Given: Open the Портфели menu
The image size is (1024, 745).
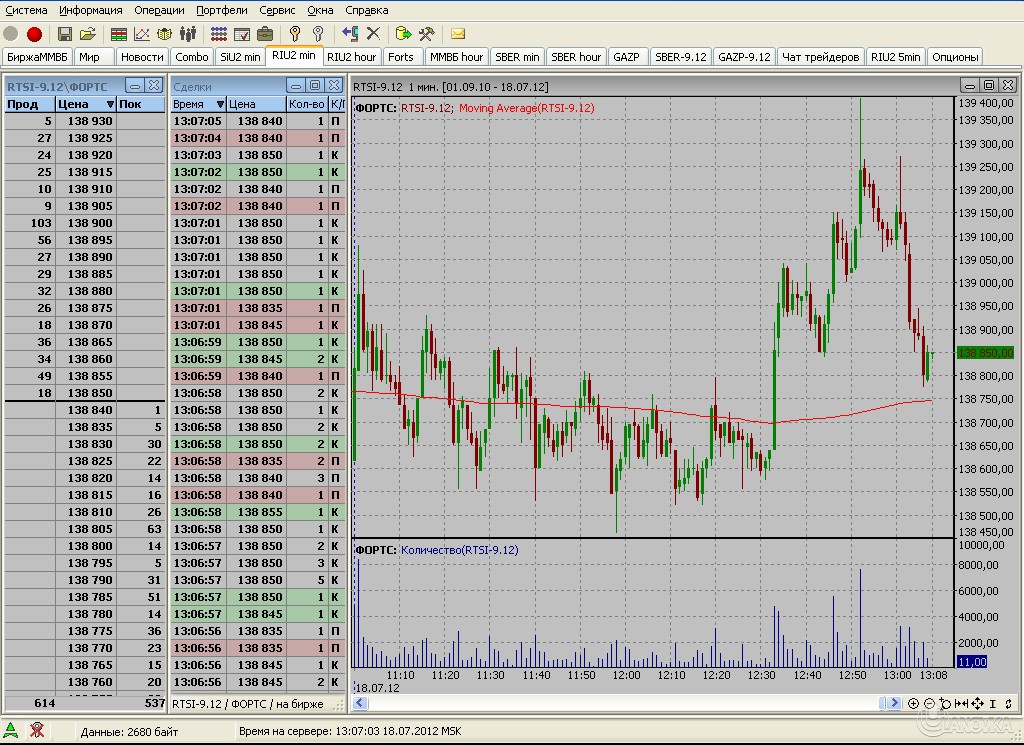Looking at the screenshot, I should [x=222, y=10].
